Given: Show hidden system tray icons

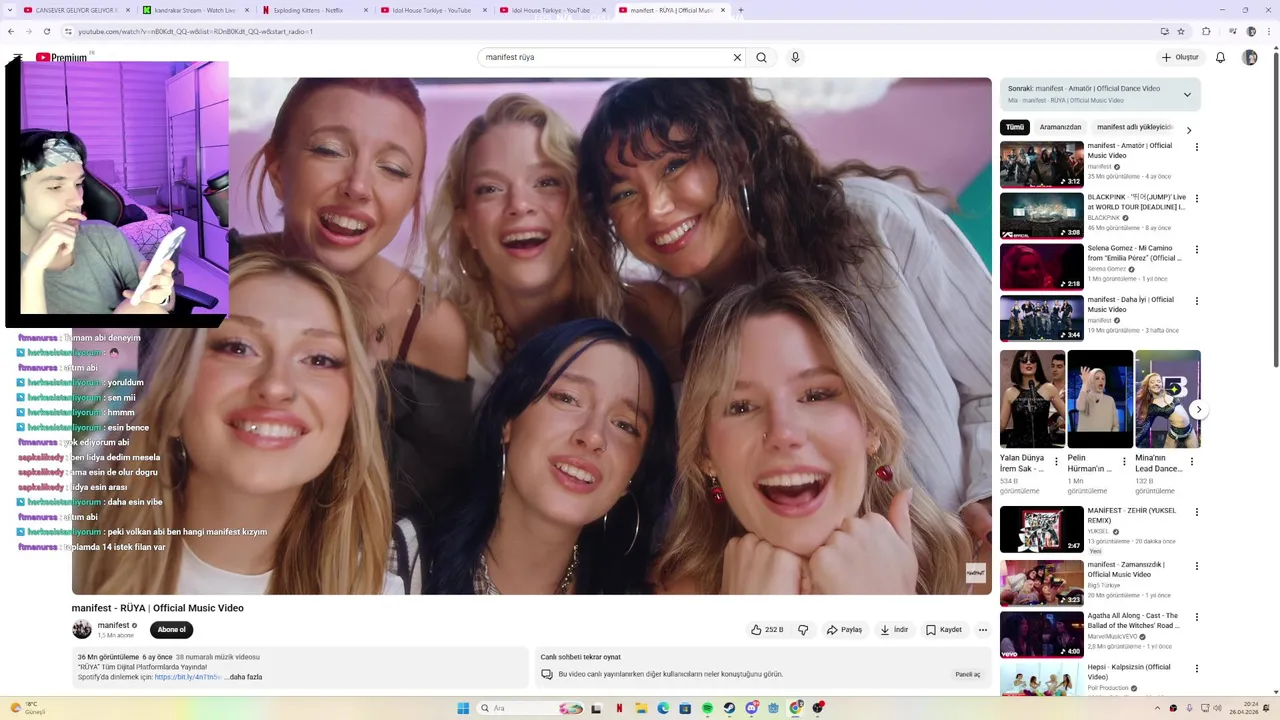Looking at the screenshot, I should [1158, 708].
